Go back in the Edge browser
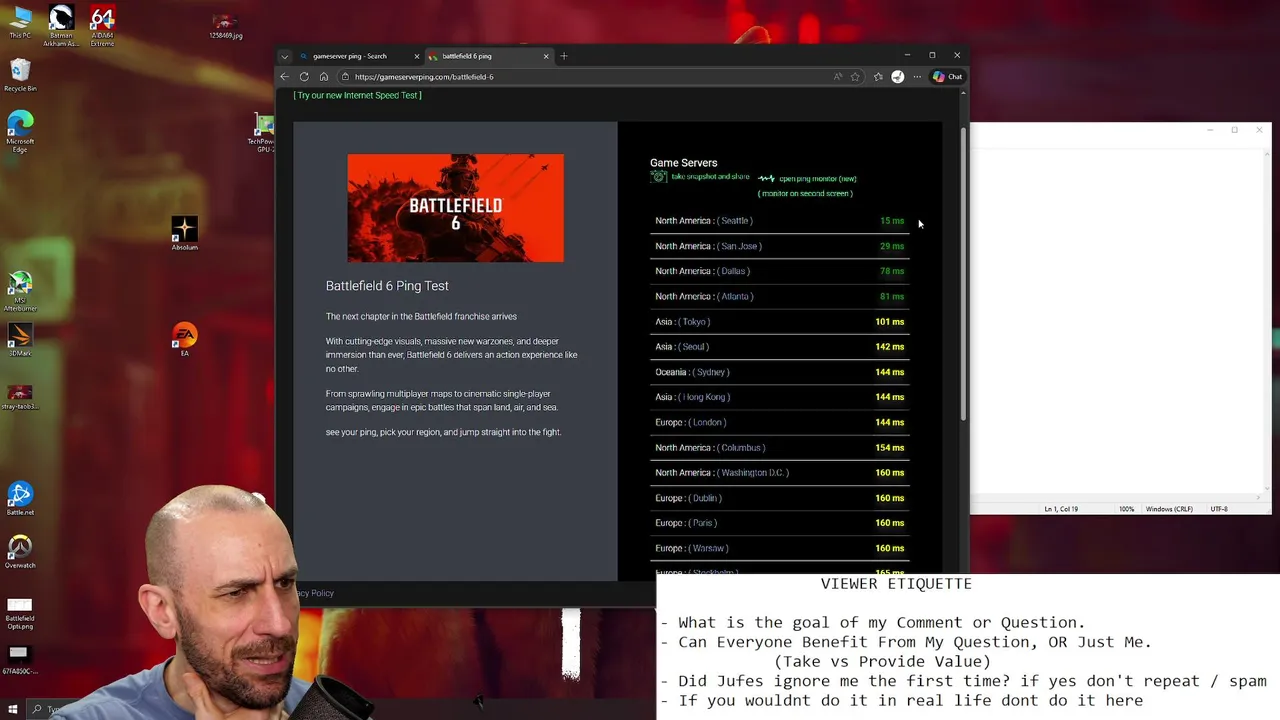This screenshot has height=720, width=1280. [284, 77]
